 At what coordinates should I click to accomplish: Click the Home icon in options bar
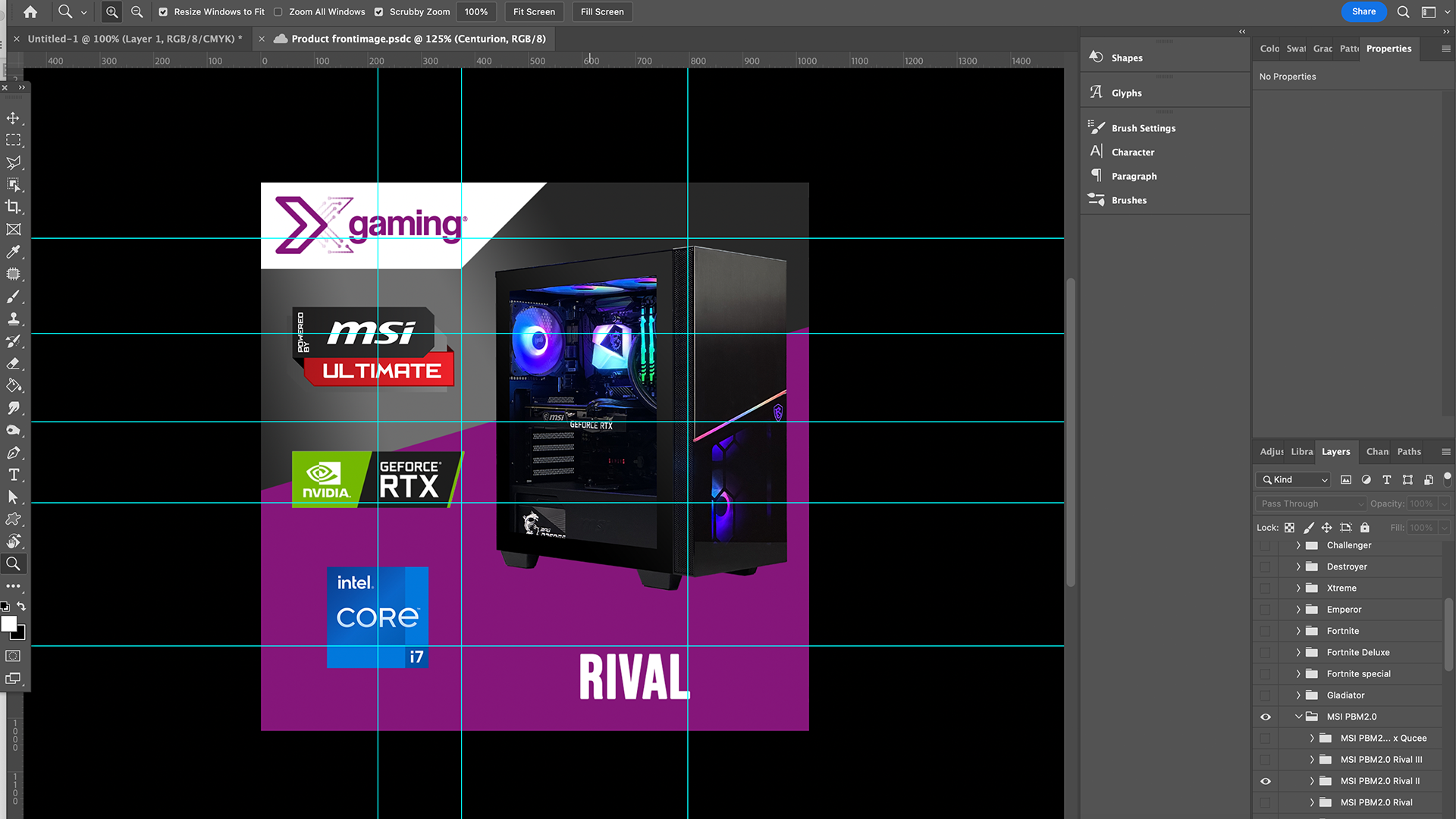click(x=30, y=11)
